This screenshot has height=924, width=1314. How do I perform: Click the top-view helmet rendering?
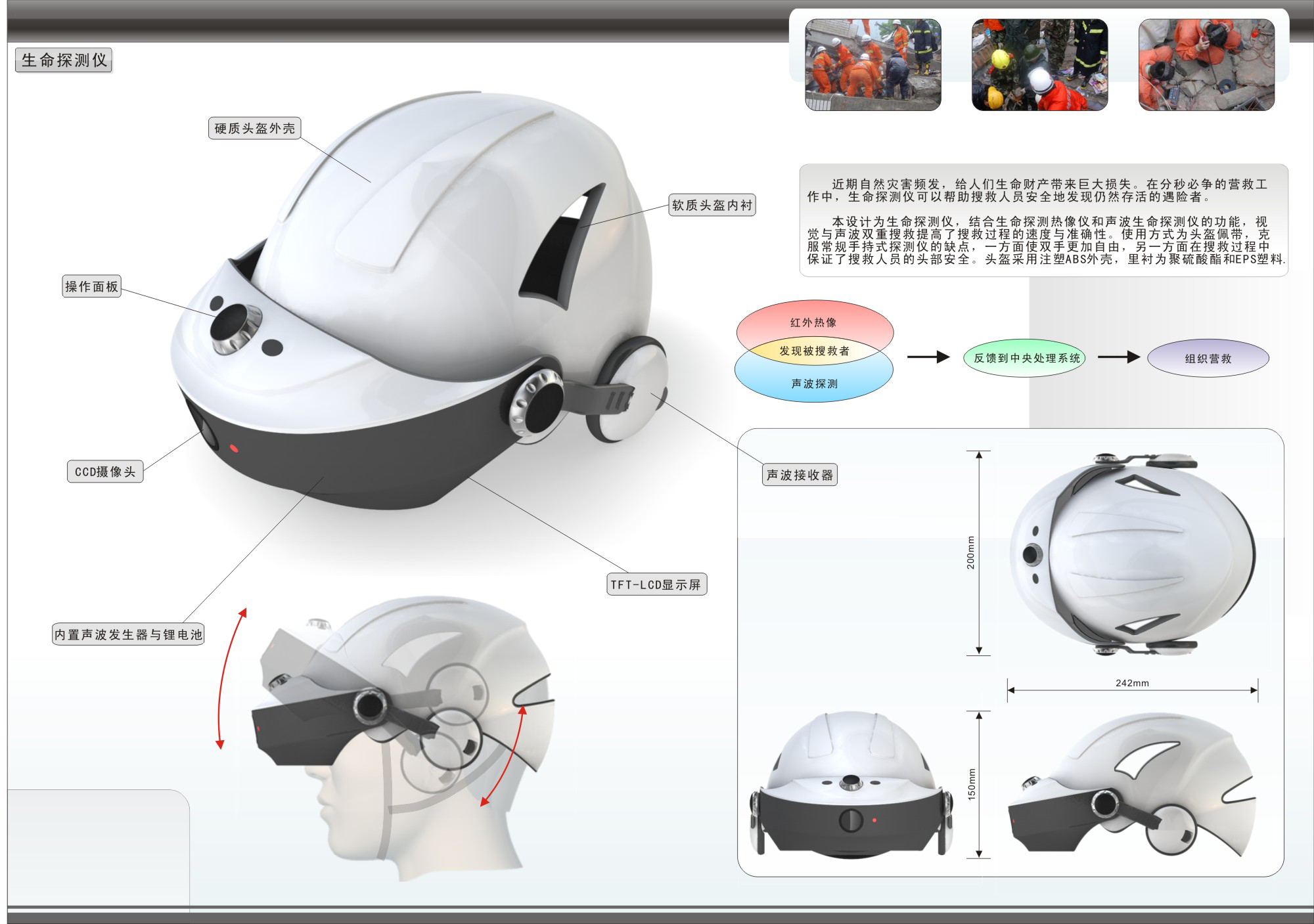(1132, 555)
